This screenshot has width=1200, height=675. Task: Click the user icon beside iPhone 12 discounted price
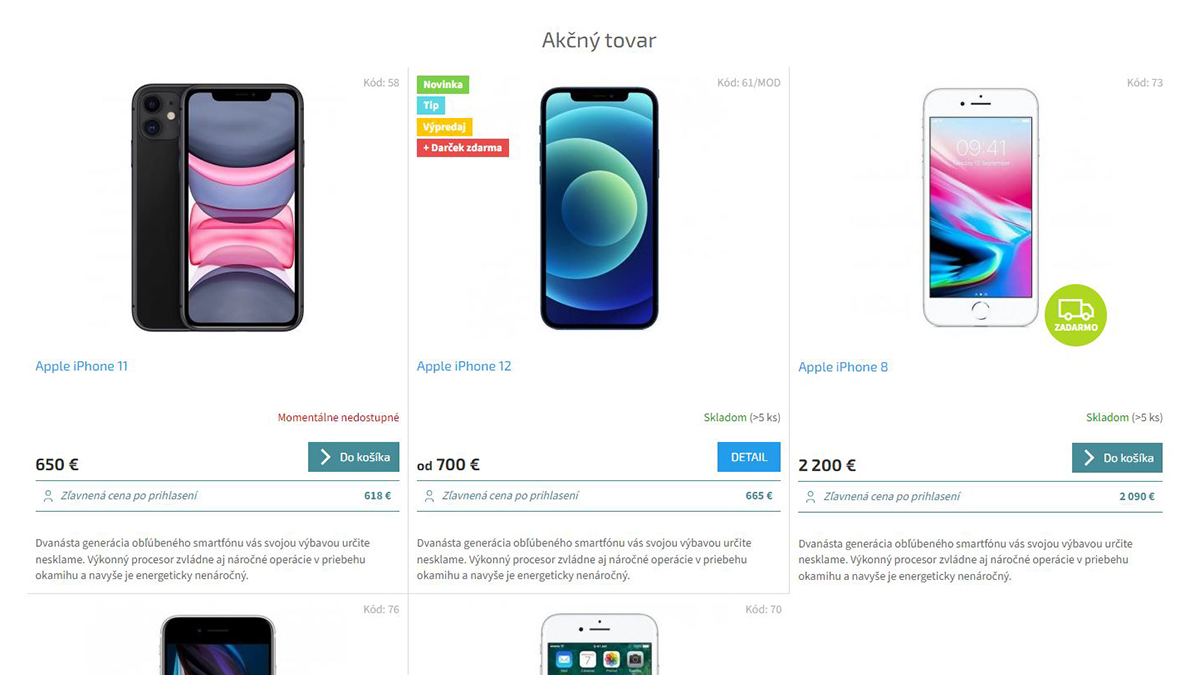[x=429, y=496]
